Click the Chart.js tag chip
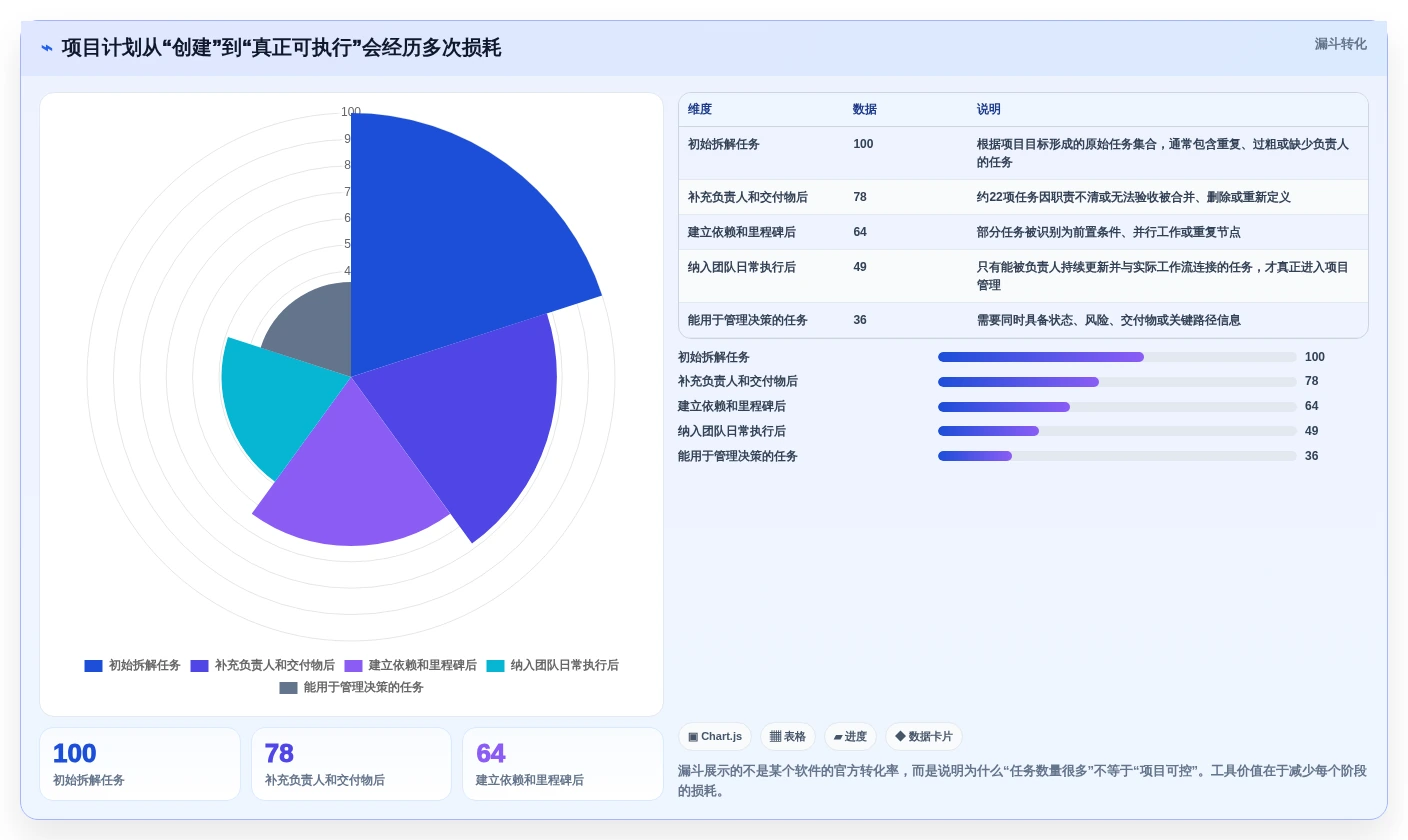The image size is (1408, 840). coord(715,737)
